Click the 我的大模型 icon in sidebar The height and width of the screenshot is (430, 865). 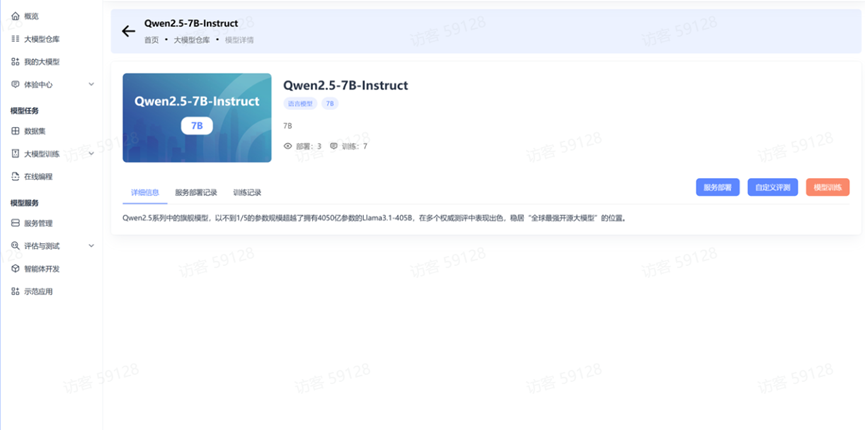15,62
